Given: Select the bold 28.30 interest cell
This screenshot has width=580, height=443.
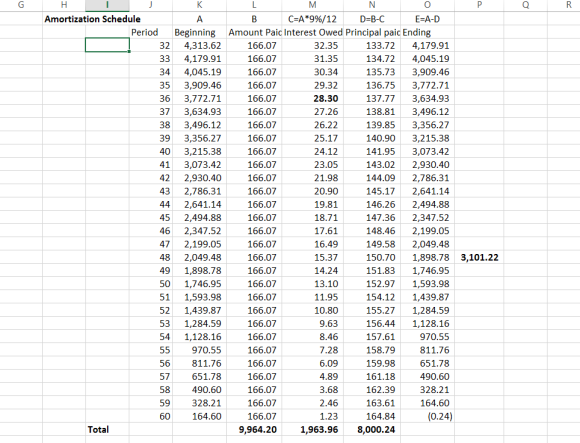Looking at the screenshot, I should tap(313, 99).
